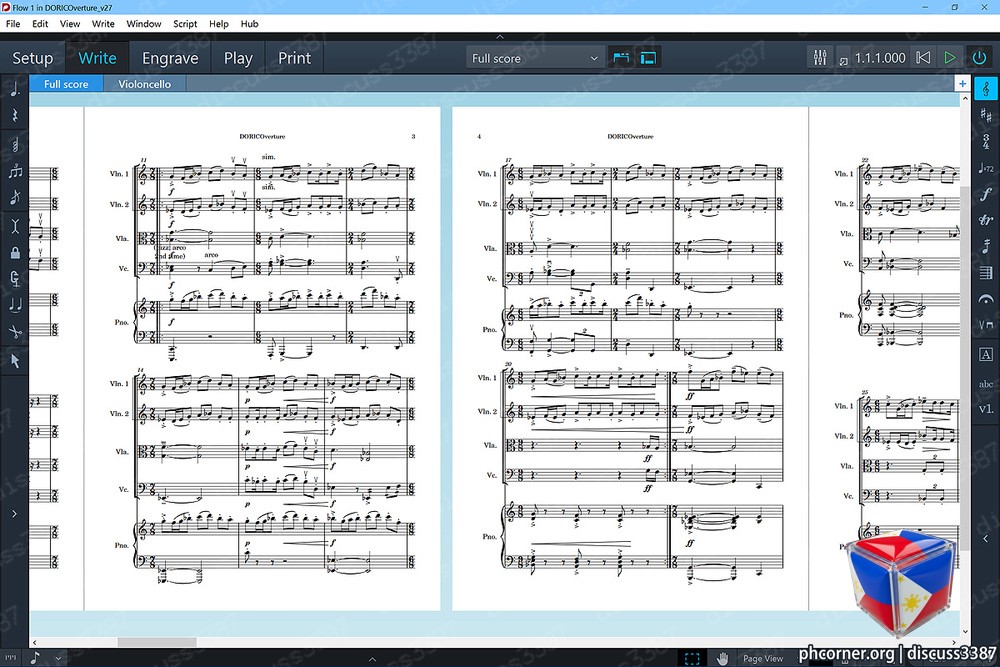Open the Tempo panel
Viewport: 1000px width, 667px height.
pos(985,168)
